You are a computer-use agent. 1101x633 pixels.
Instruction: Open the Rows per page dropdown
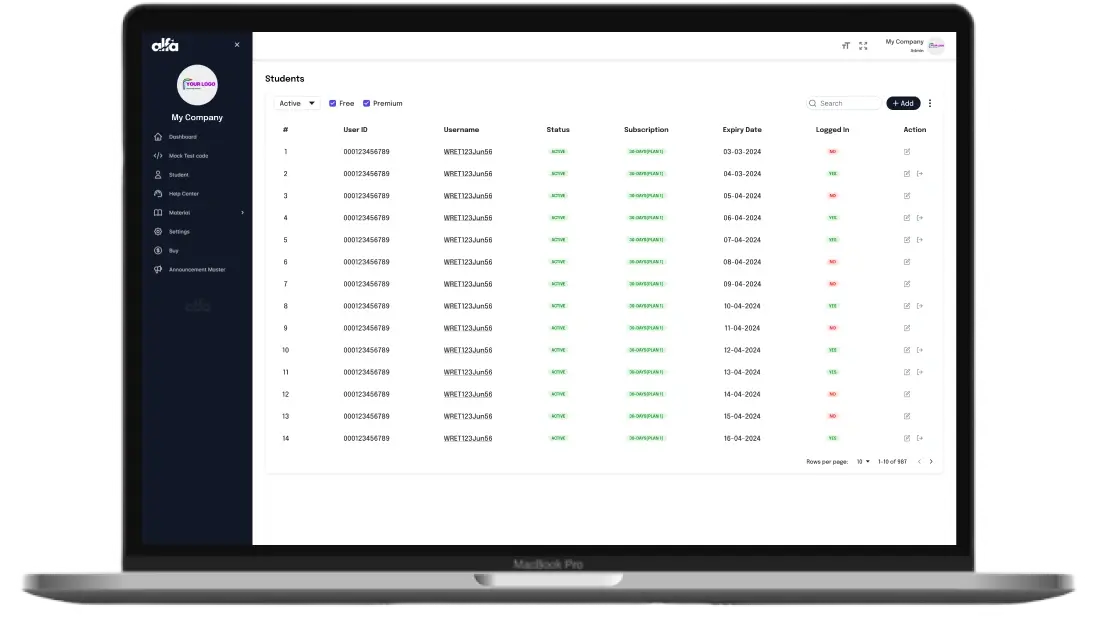tap(863, 462)
